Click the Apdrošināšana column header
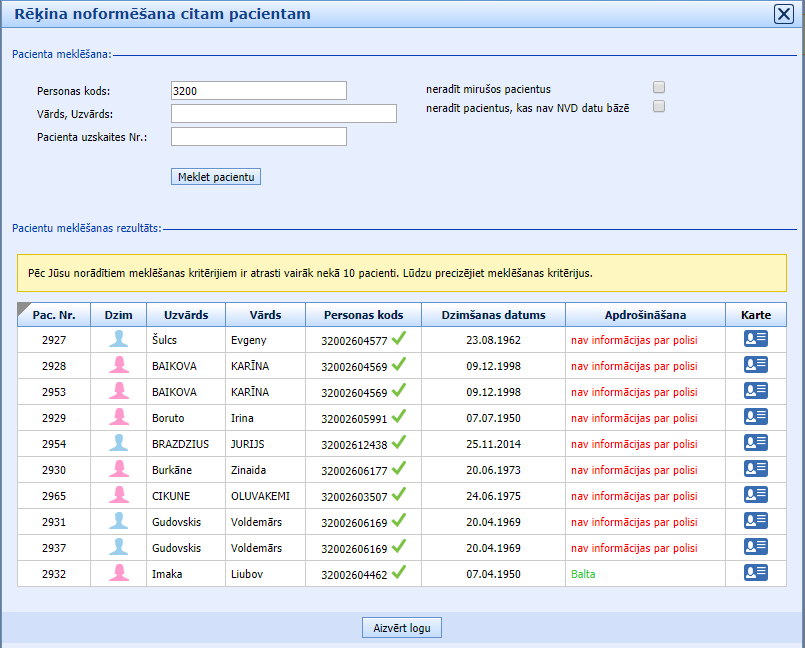The height and width of the screenshot is (648, 805). (645, 315)
